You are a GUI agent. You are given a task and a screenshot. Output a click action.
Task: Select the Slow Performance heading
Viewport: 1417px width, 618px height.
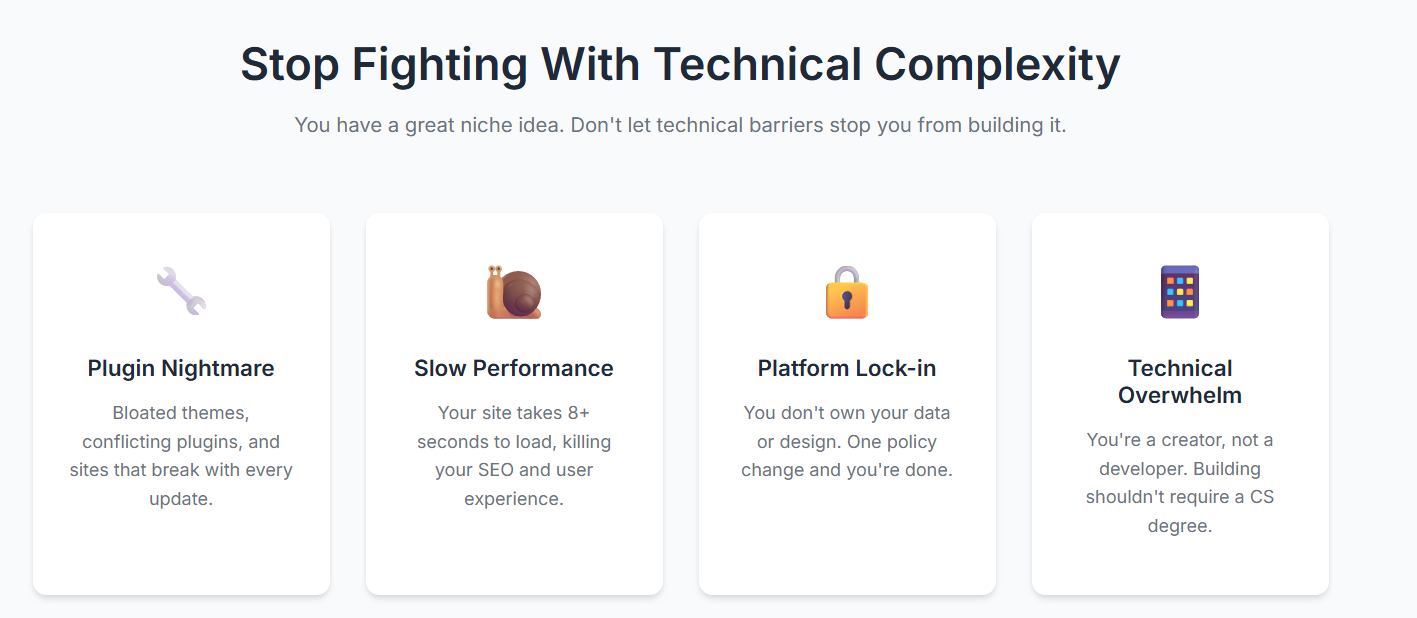514,368
